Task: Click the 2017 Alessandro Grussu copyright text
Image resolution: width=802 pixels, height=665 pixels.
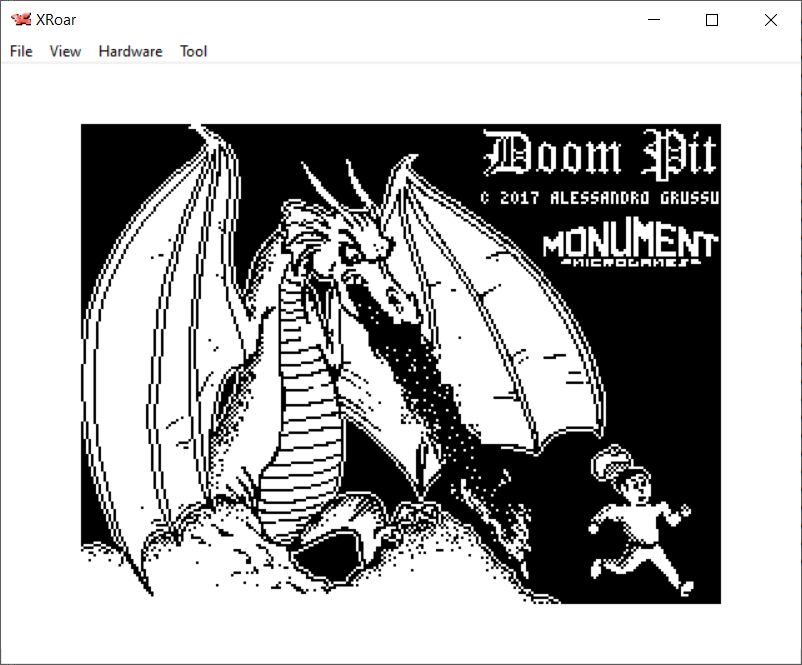Action: pyautogui.click(x=599, y=198)
